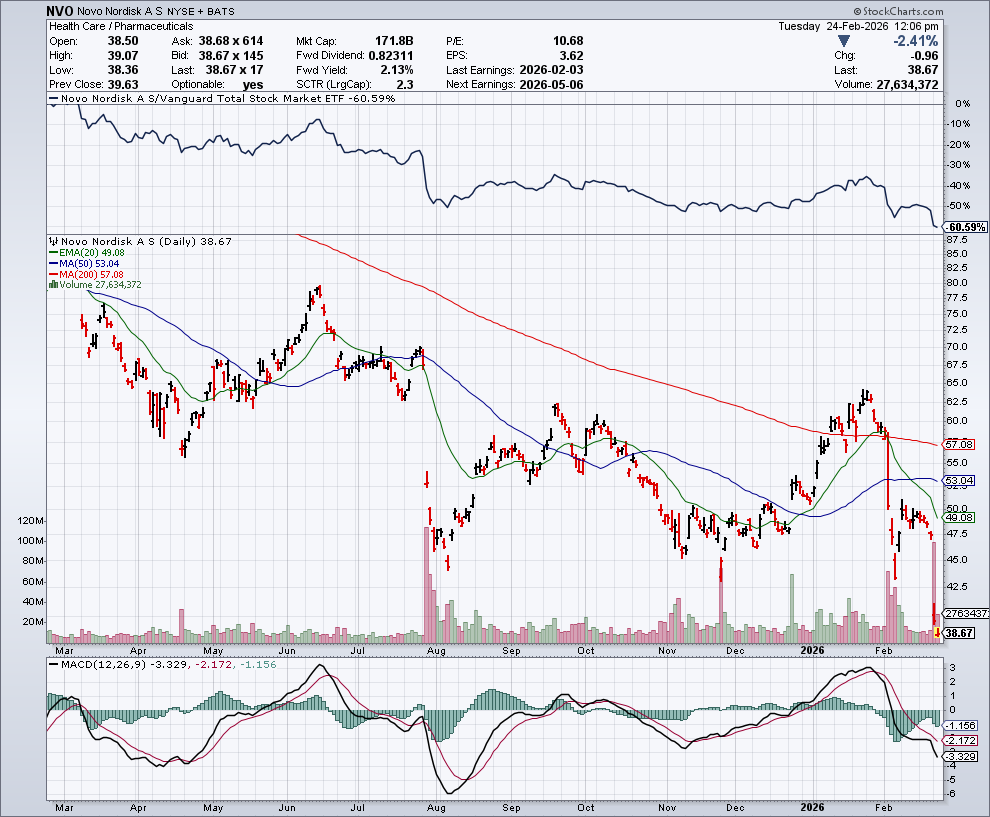Click the red 57.08 price axis label
This screenshot has width=990, height=817.
click(959, 444)
